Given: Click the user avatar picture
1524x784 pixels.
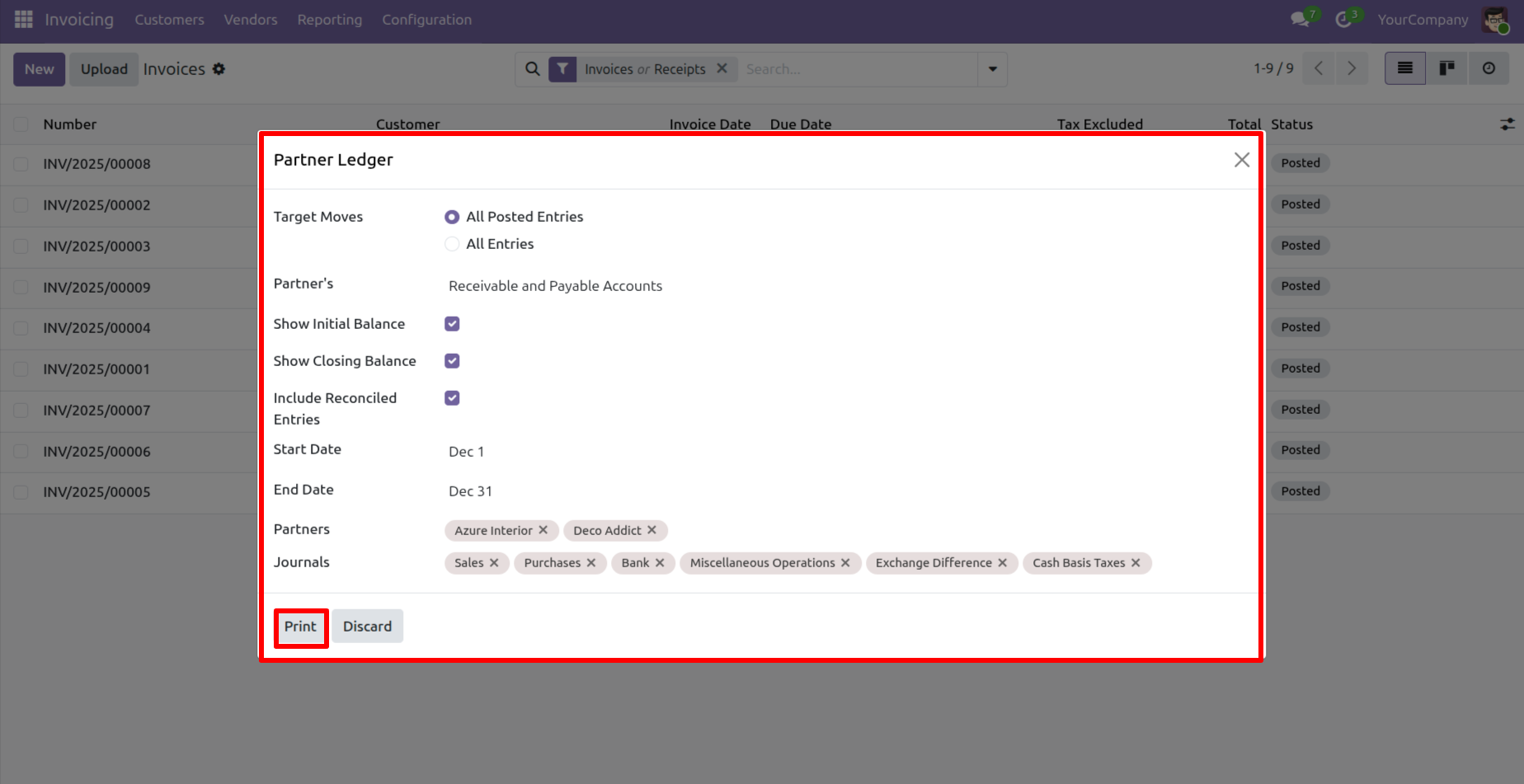Looking at the screenshot, I should point(1494,20).
